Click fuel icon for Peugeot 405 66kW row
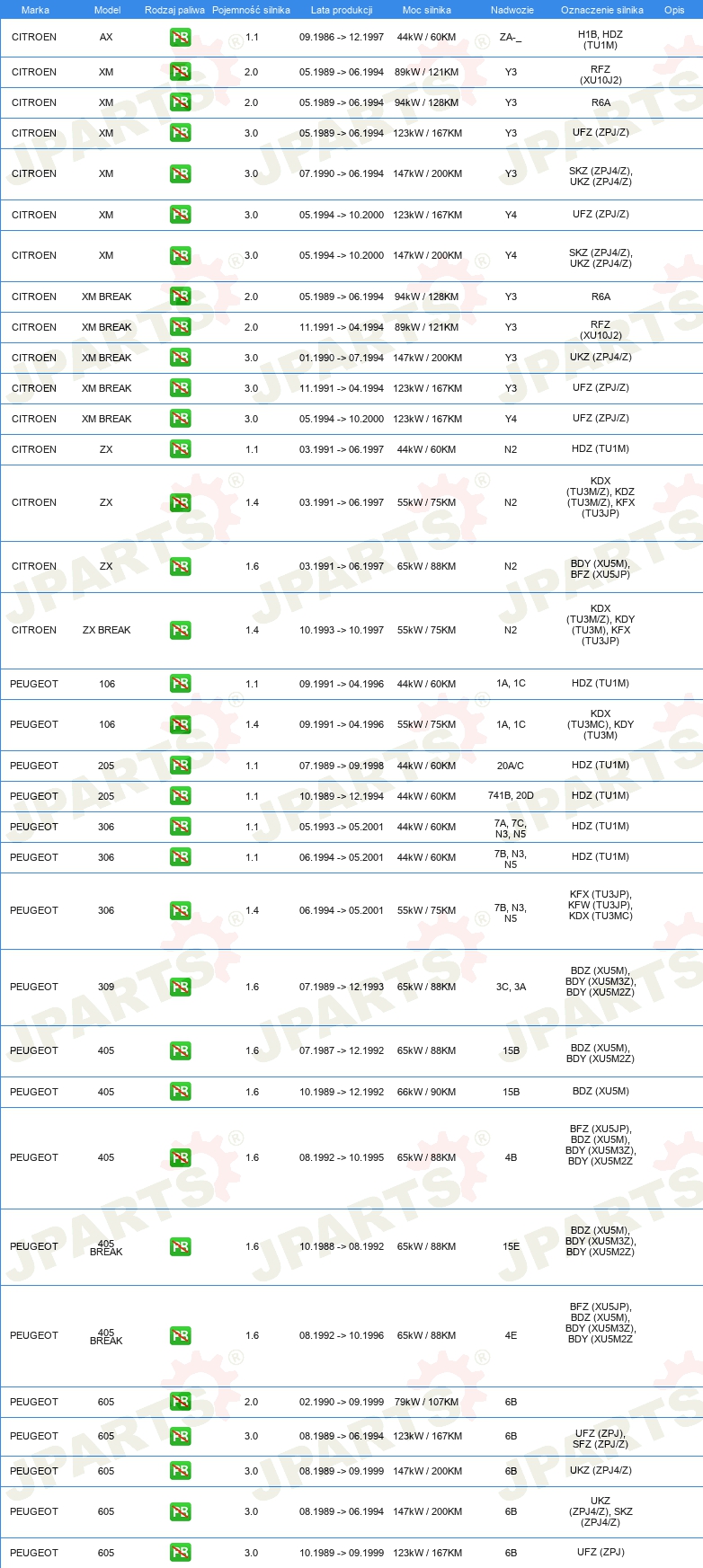The width and height of the screenshot is (703, 1568). coord(180,1092)
